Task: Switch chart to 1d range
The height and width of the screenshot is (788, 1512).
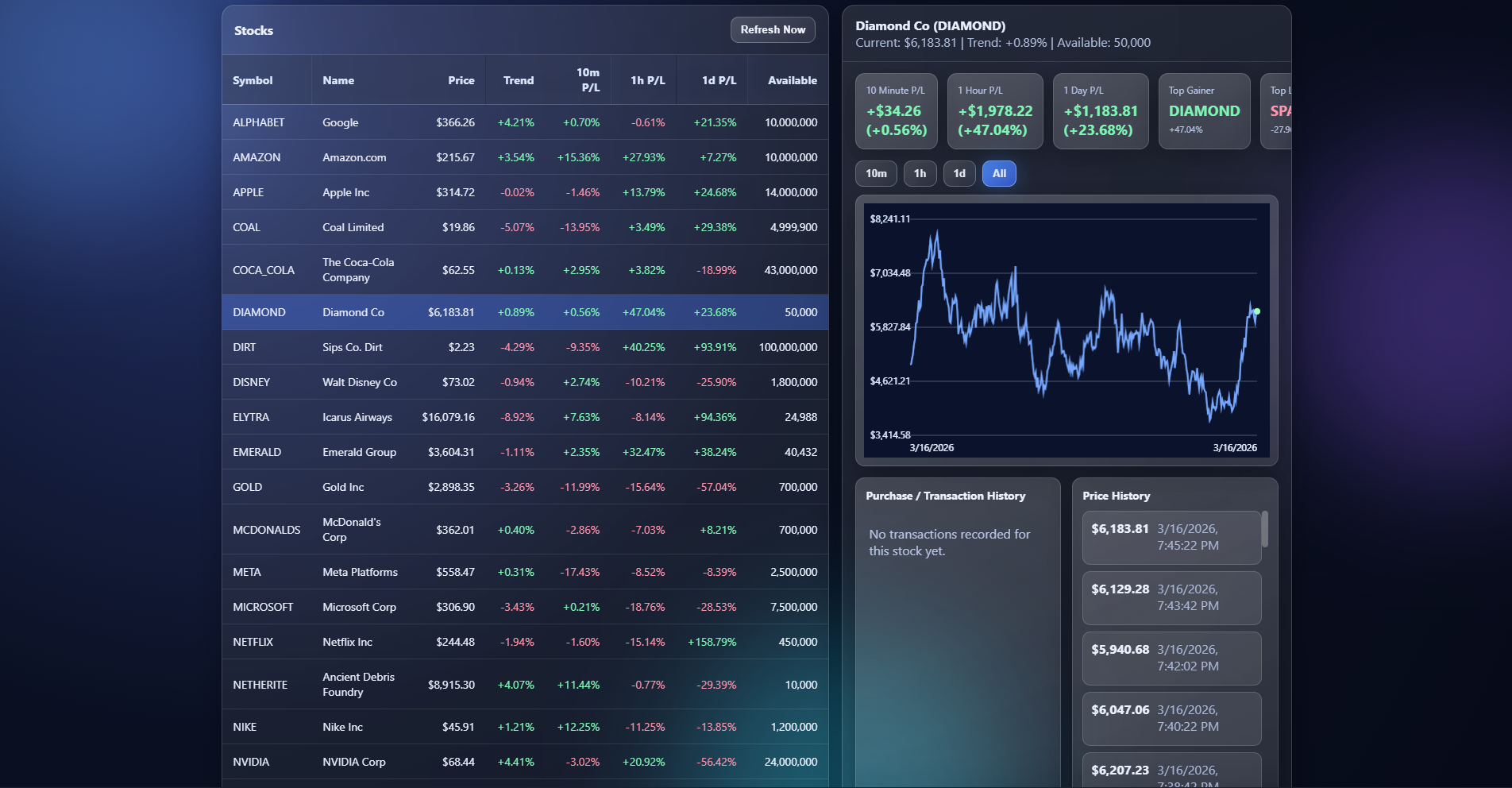Action: (x=959, y=174)
